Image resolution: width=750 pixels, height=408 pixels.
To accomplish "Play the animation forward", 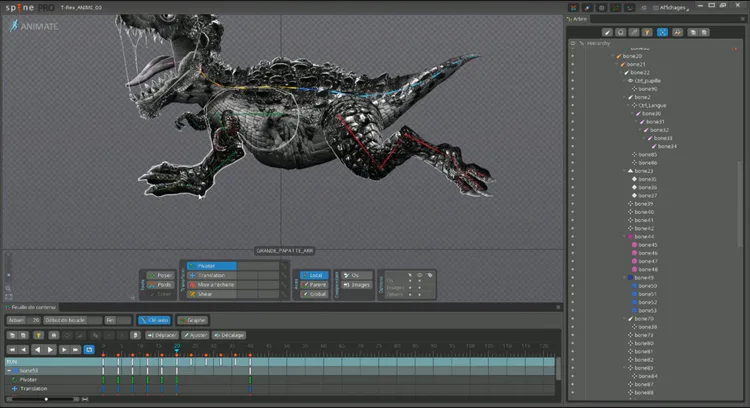I will click(x=50, y=350).
